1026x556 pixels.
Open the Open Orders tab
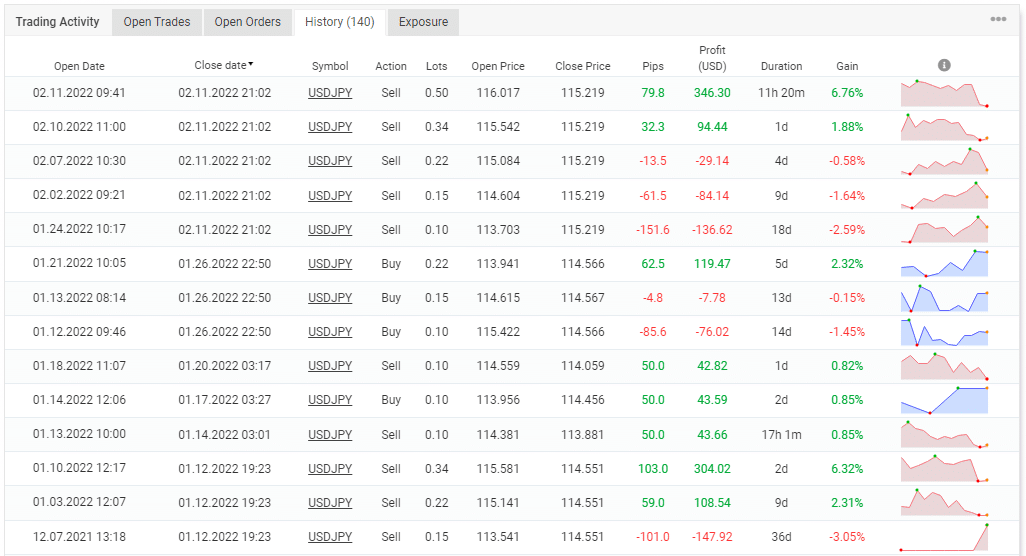[x=247, y=22]
